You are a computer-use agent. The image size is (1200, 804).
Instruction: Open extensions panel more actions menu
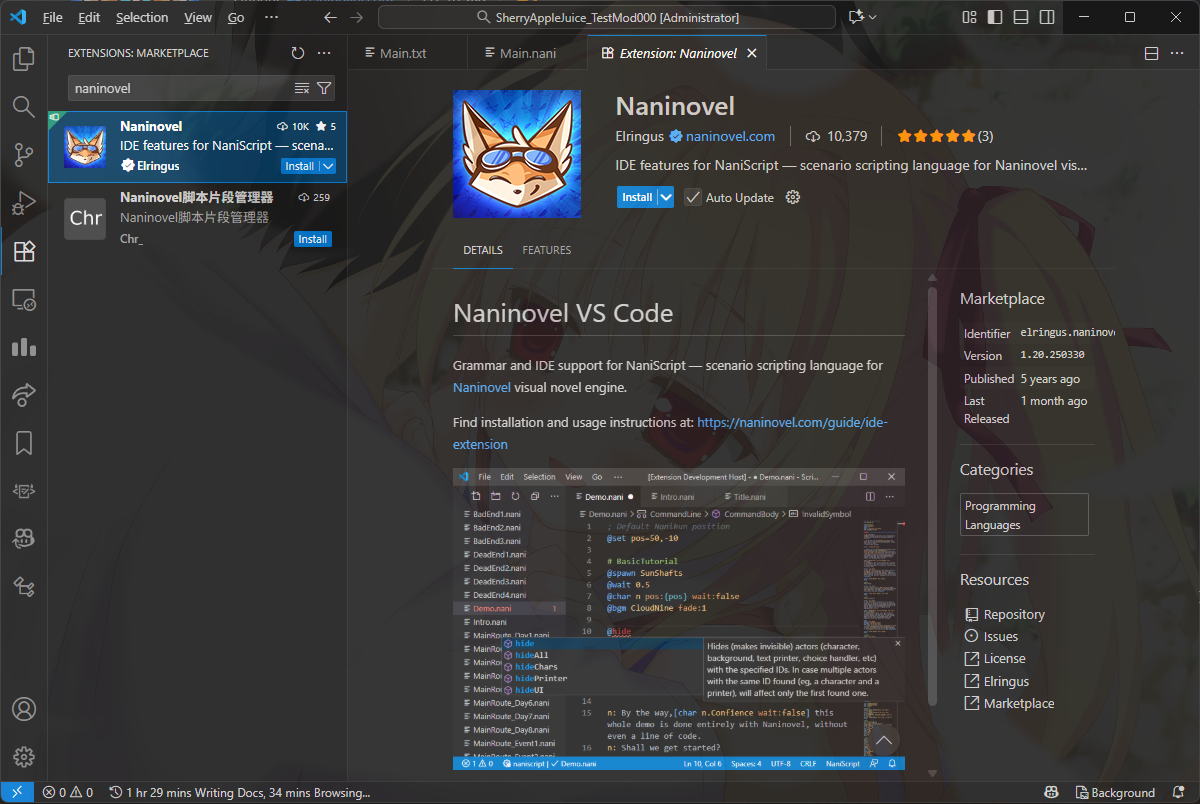click(x=323, y=53)
